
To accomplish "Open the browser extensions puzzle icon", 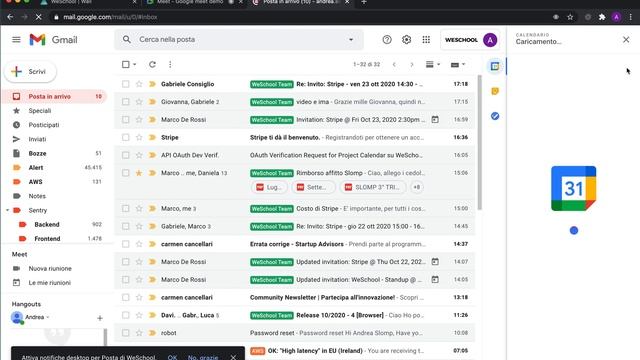I will tap(602, 17).
